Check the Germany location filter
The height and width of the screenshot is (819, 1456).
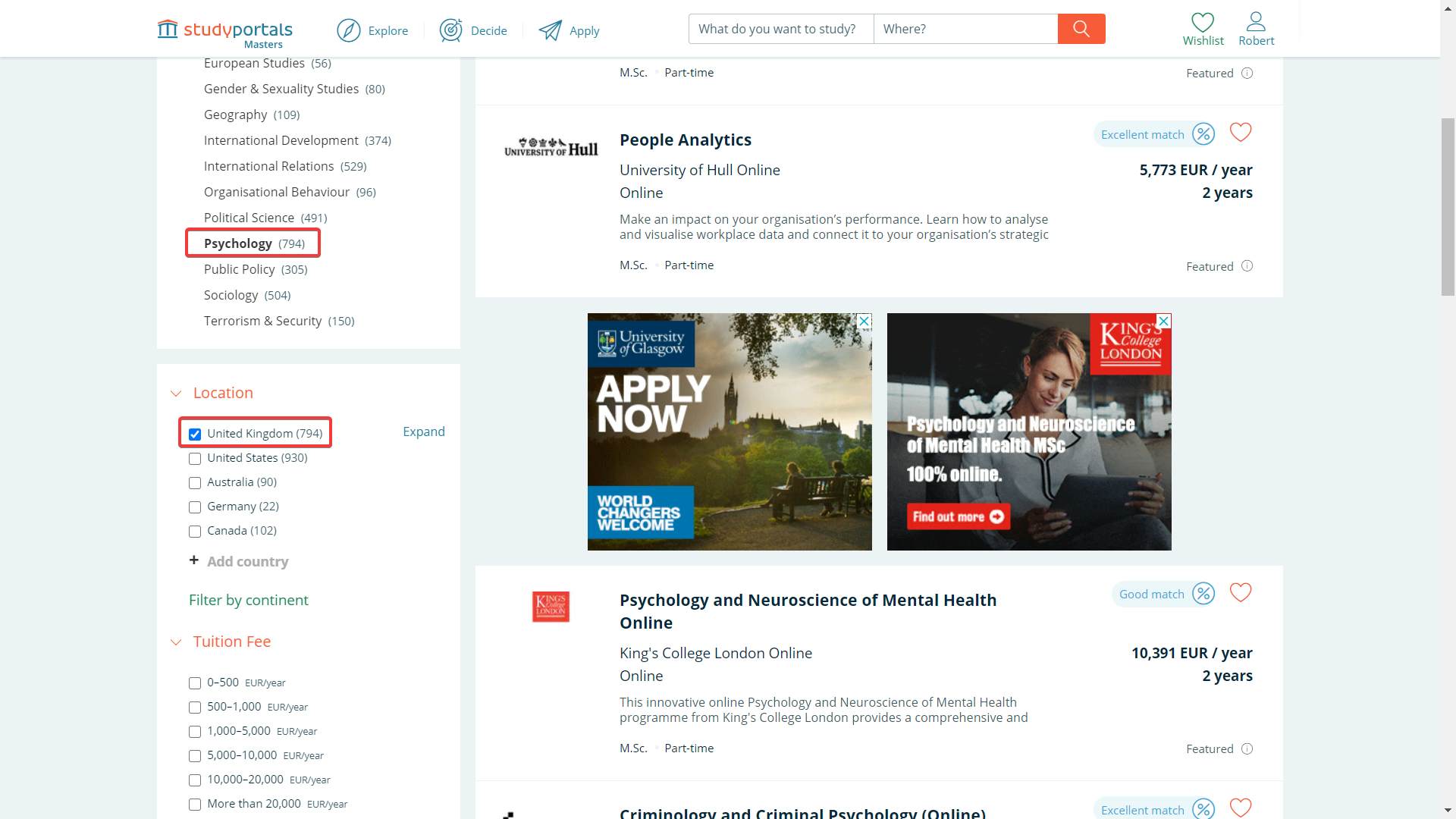tap(195, 507)
